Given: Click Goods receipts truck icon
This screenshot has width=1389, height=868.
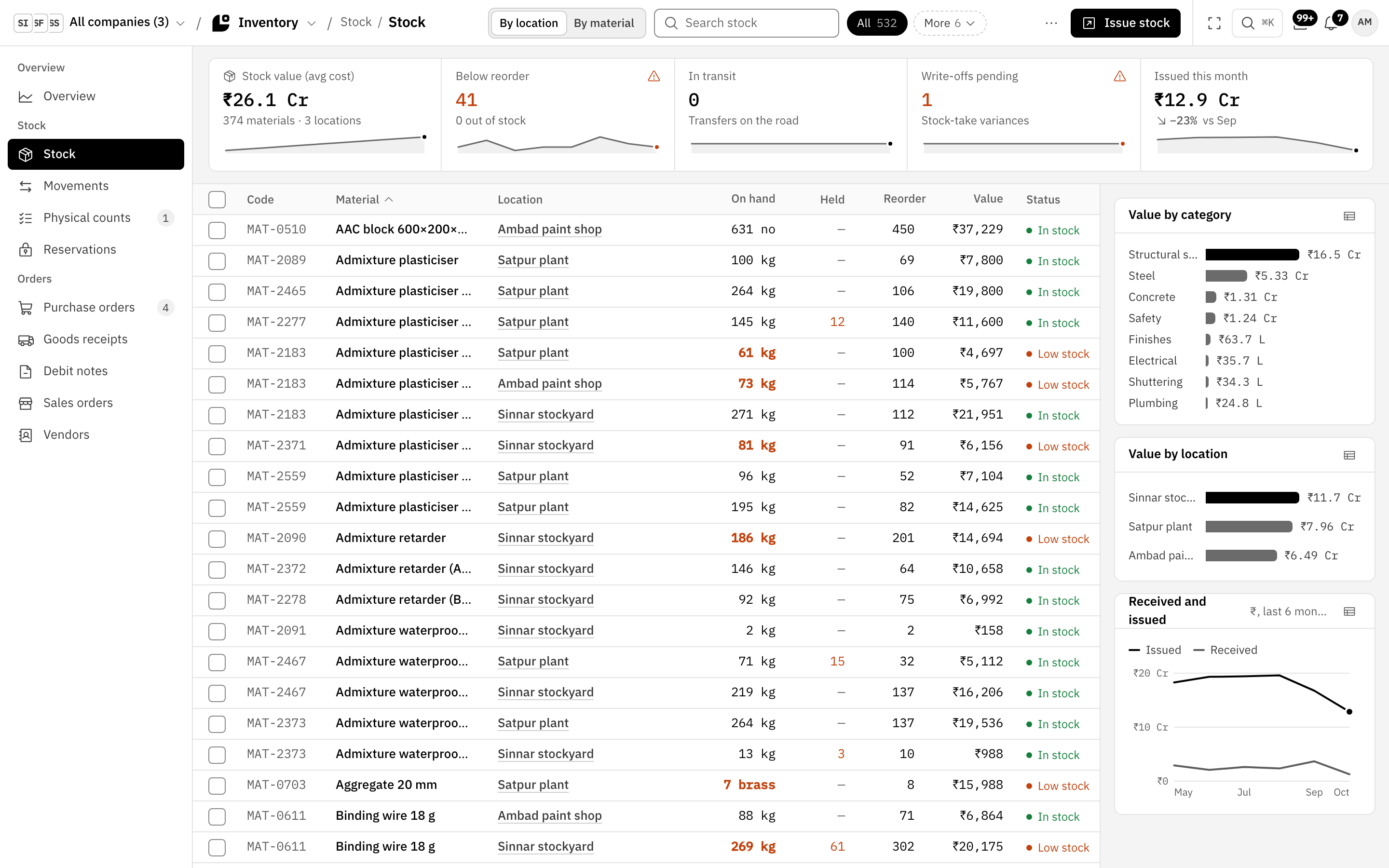Looking at the screenshot, I should (26, 339).
